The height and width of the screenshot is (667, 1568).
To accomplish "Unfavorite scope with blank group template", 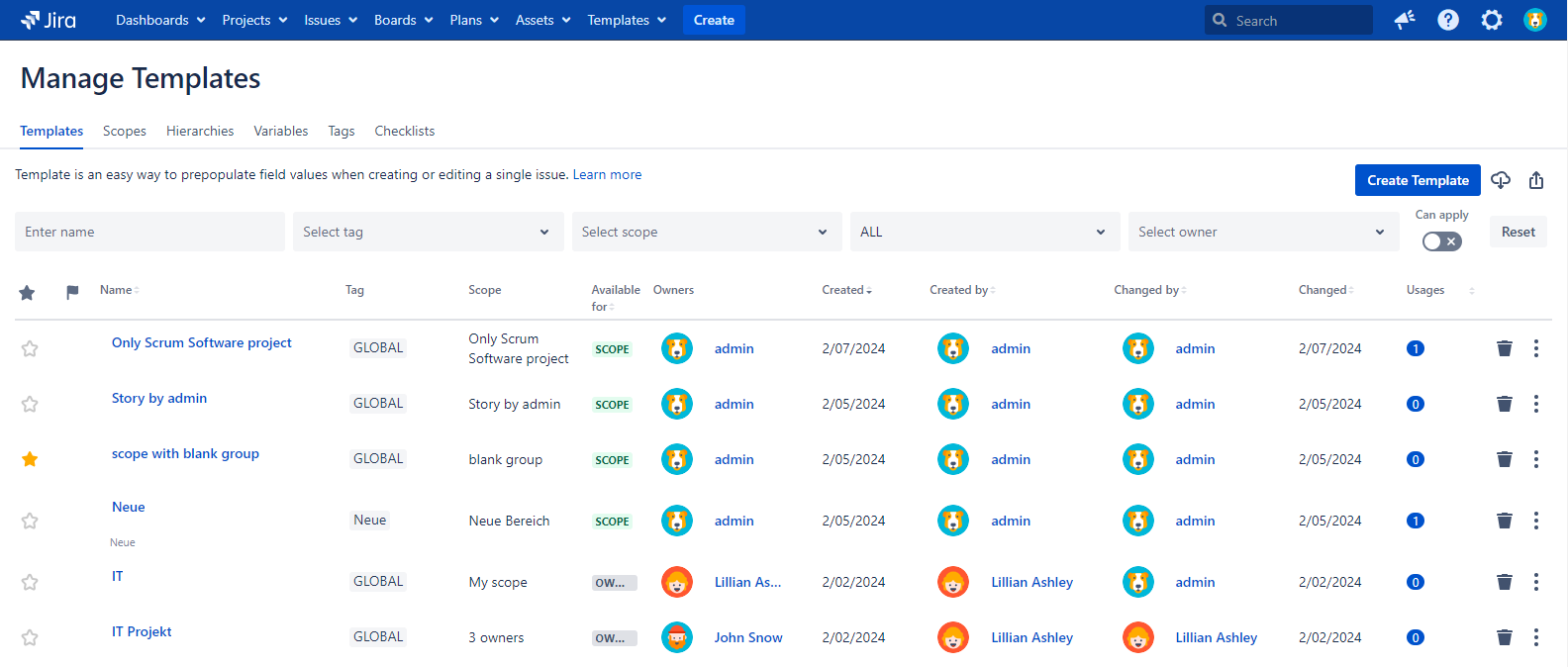I will coord(30,459).
